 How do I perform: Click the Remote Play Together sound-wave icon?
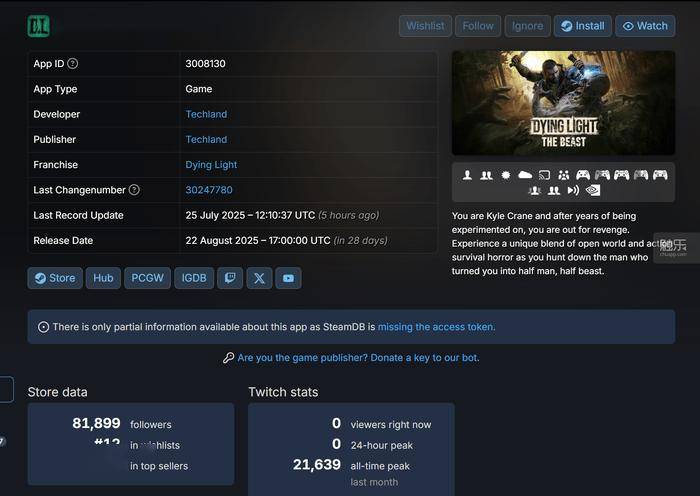pos(573,191)
